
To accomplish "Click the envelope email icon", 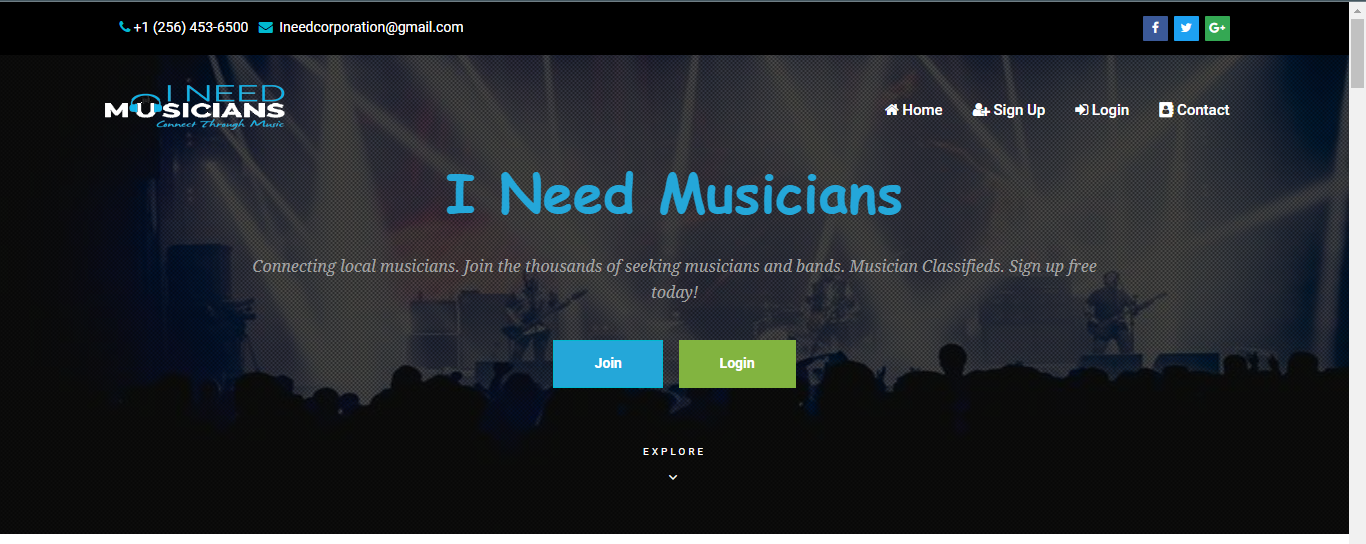I will [265, 27].
